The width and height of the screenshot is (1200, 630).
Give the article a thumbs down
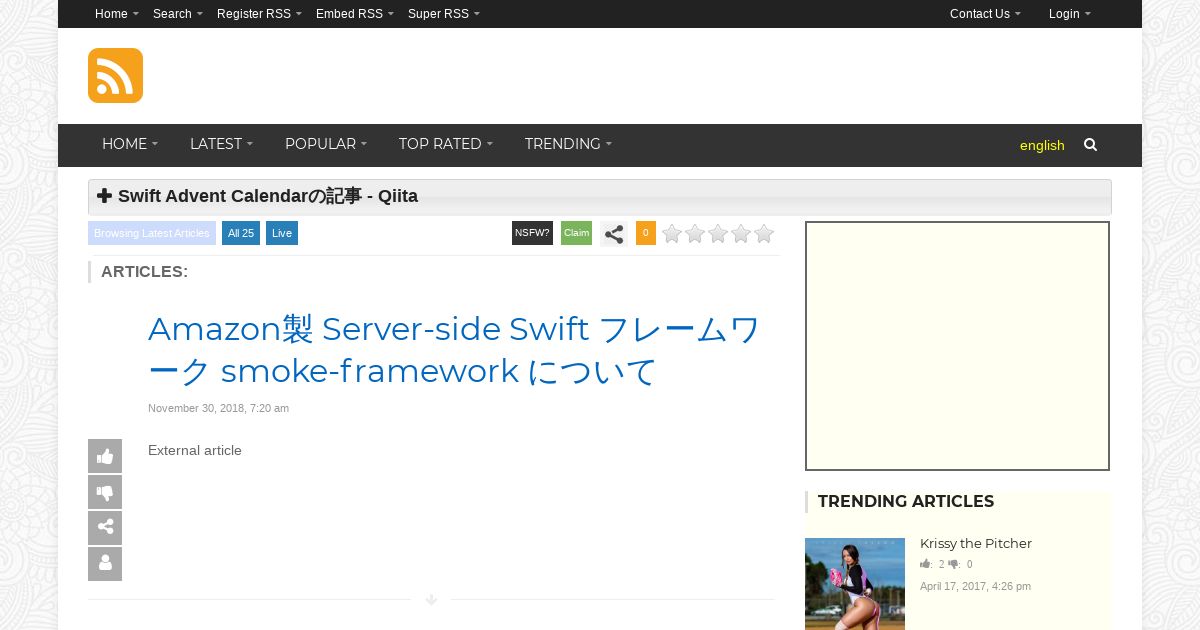tap(105, 492)
